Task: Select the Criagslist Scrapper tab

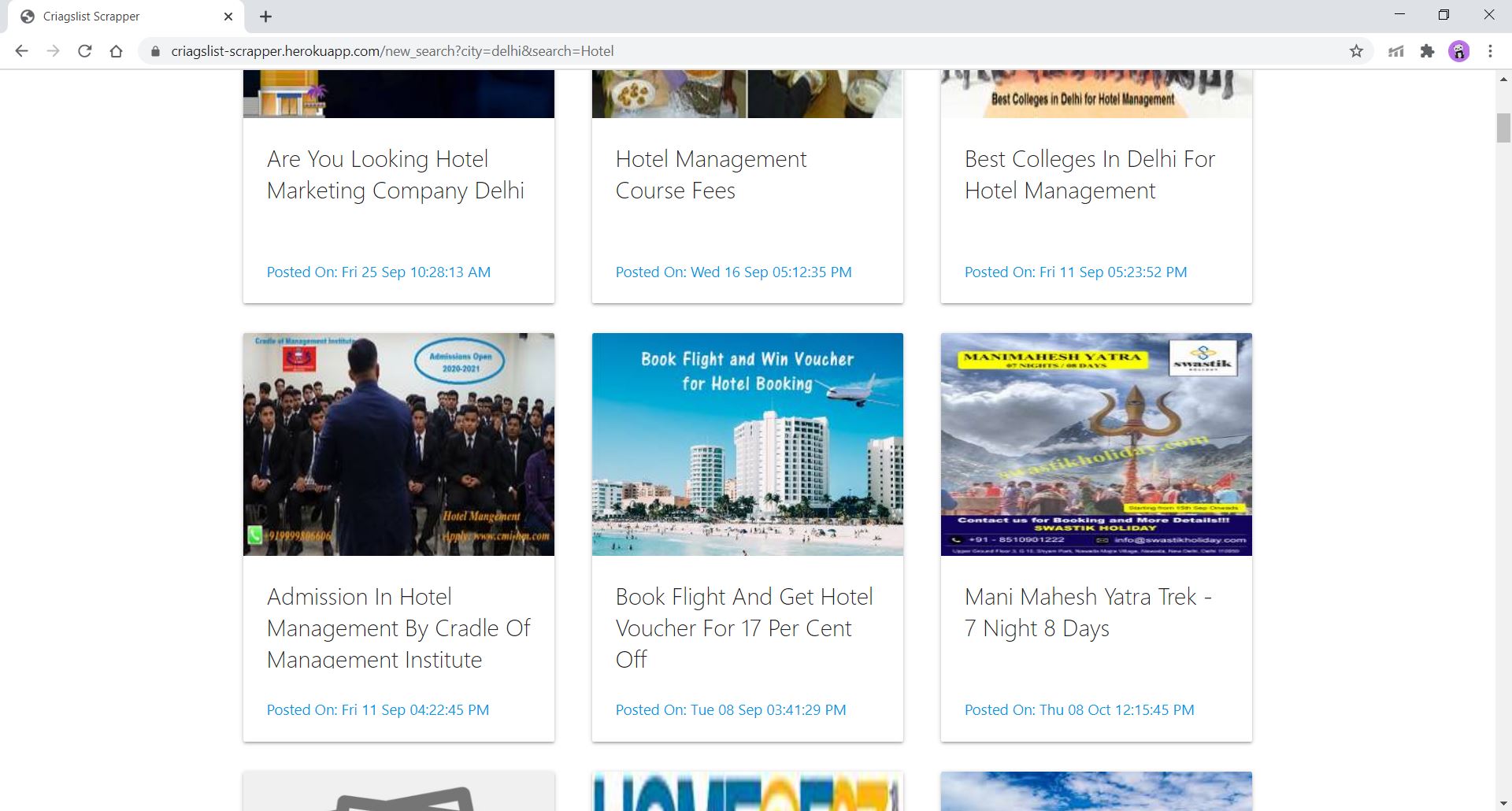Action: 126,17
